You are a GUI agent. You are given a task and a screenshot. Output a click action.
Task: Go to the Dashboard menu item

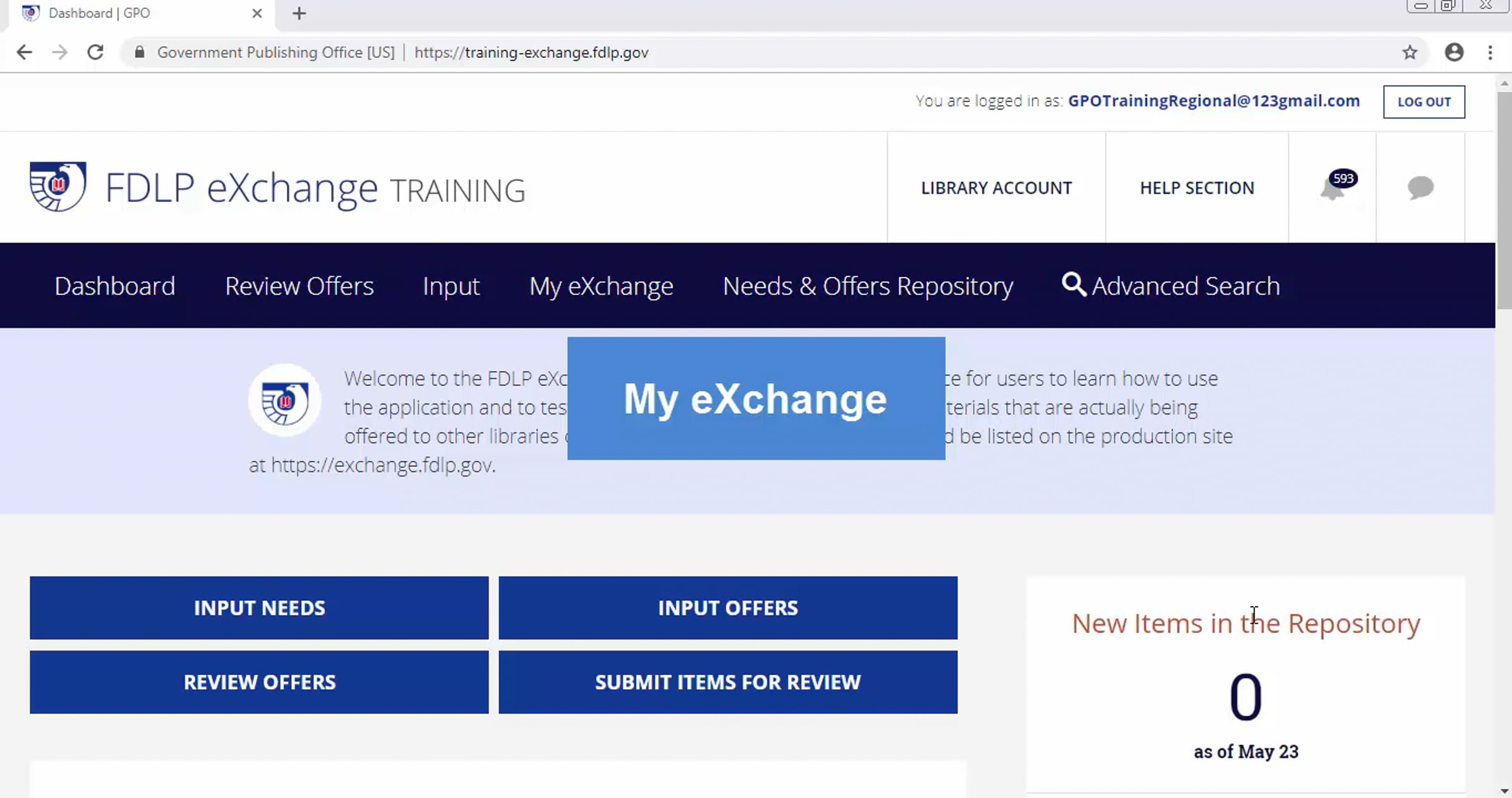(x=115, y=286)
